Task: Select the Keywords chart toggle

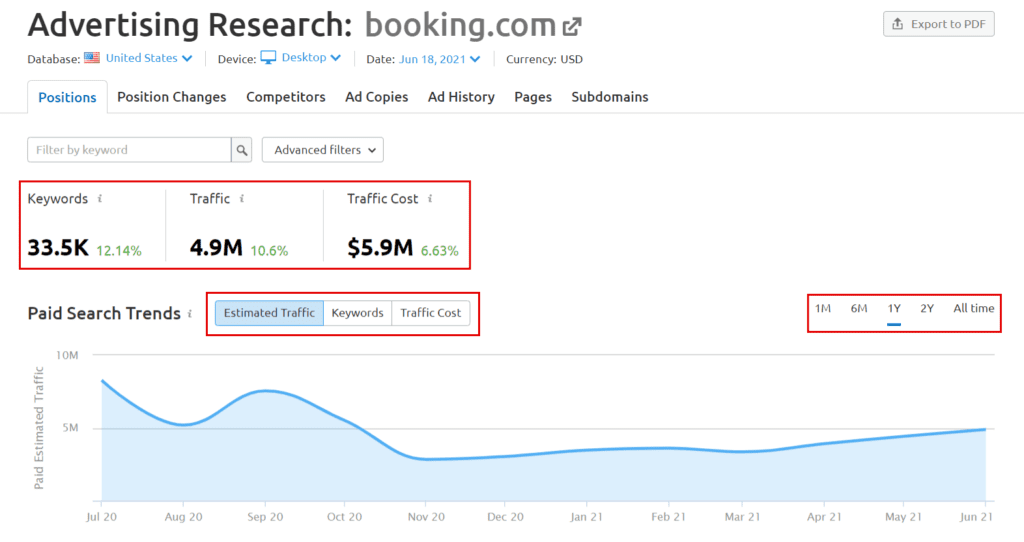Action: tap(357, 313)
